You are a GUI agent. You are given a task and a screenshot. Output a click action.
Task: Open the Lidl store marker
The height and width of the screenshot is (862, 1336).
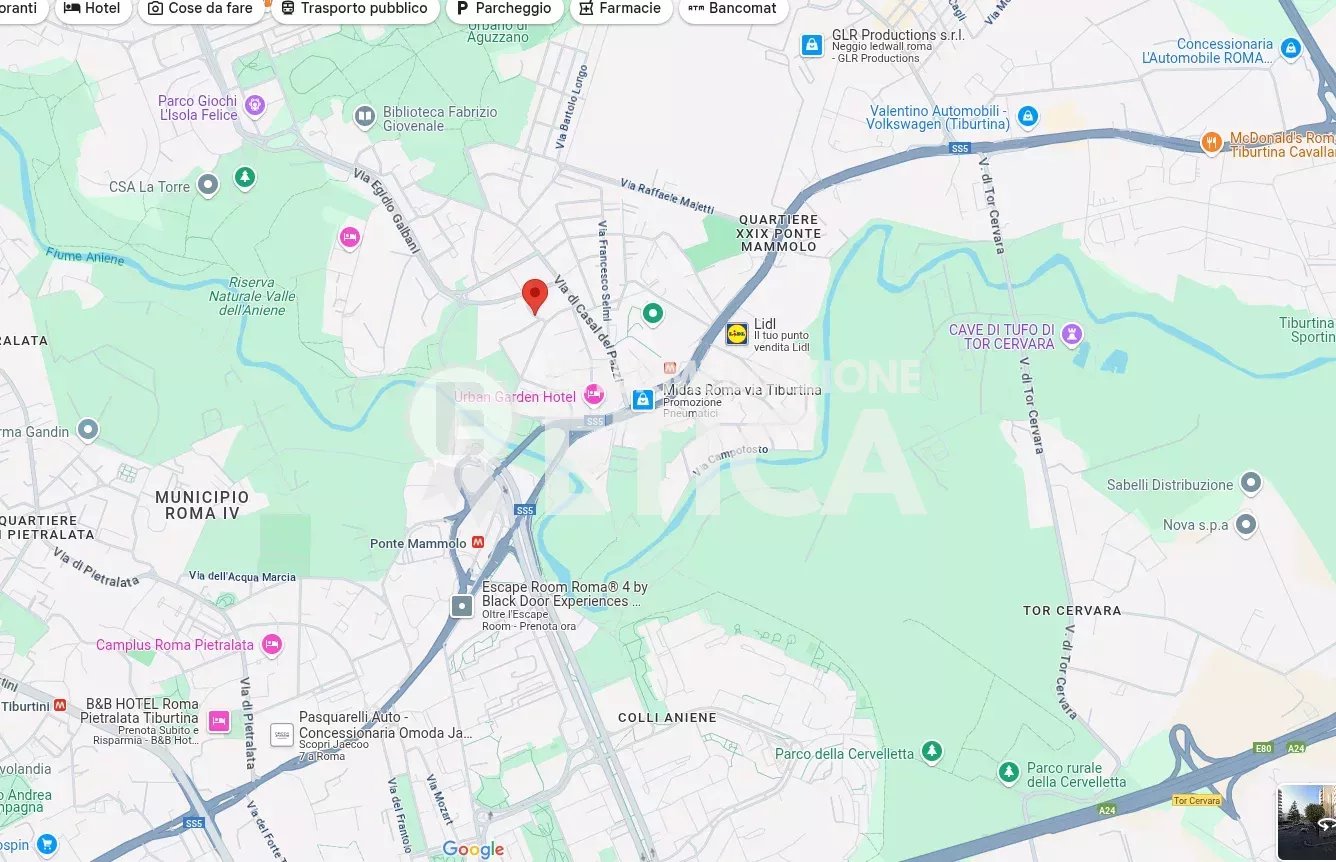[x=737, y=334]
